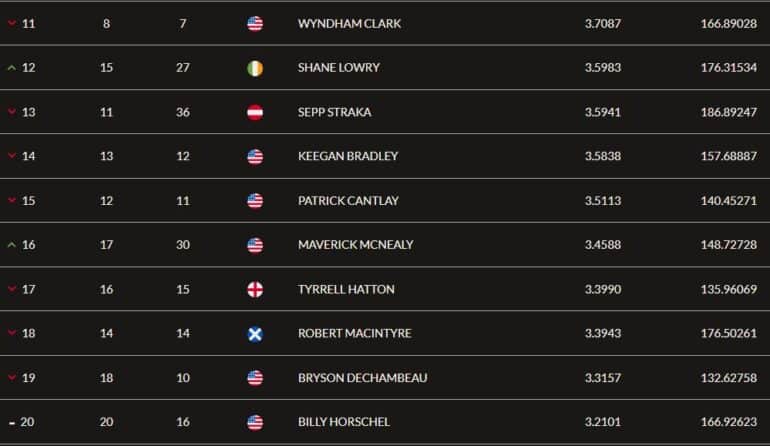Click the Irish flag next to Shane Lowry

255,68
